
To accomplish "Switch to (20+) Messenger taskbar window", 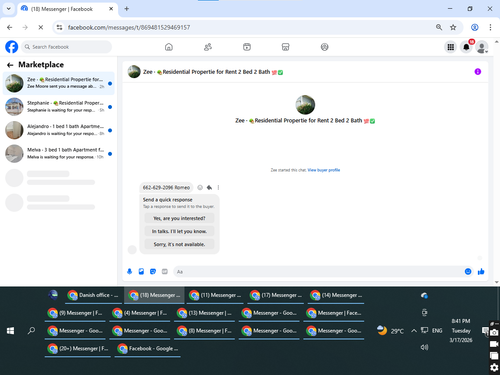I will pyautogui.click(x=78, y=349).
